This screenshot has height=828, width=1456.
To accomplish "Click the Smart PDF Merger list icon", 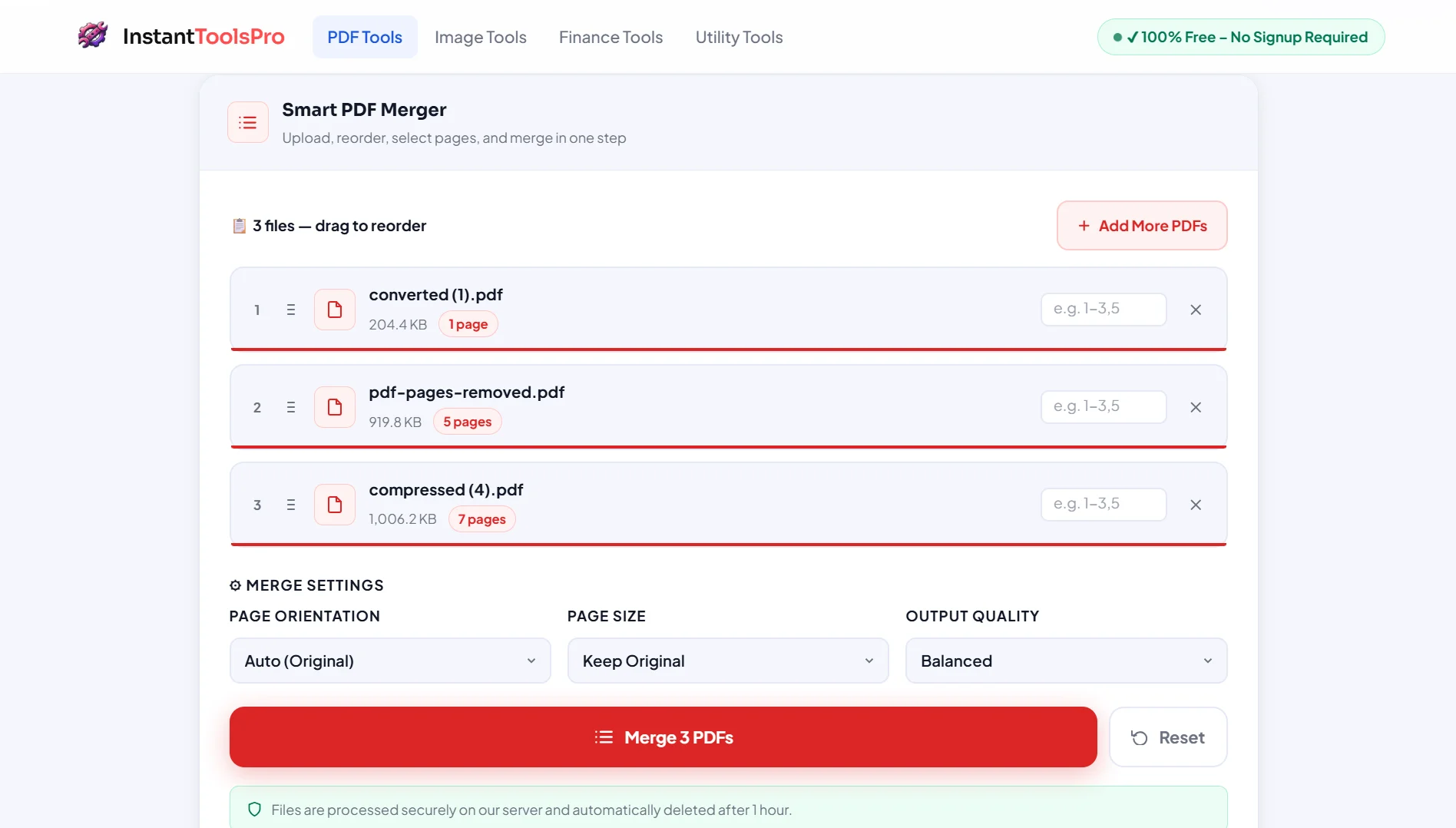I will 247,123.
